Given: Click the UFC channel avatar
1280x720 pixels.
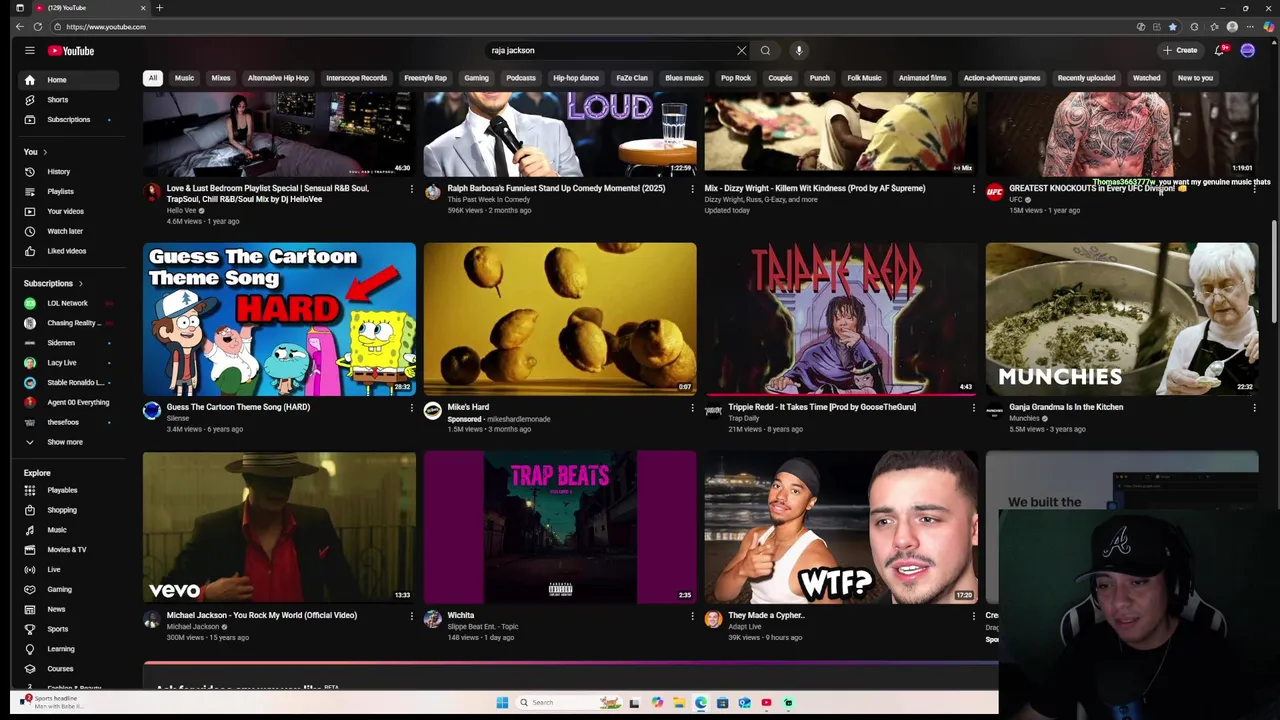Looking at the screenshot, I should (994, 193).
